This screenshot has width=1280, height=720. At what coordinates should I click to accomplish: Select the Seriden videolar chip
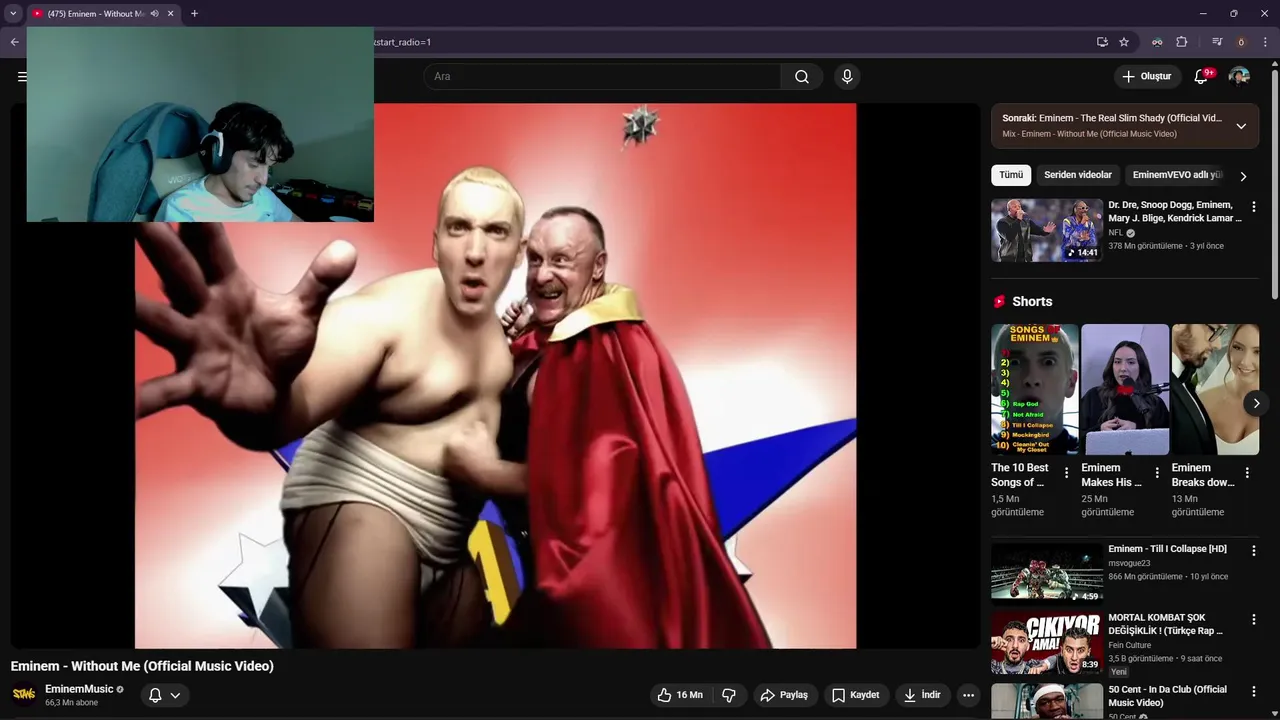click(1078, 175)
